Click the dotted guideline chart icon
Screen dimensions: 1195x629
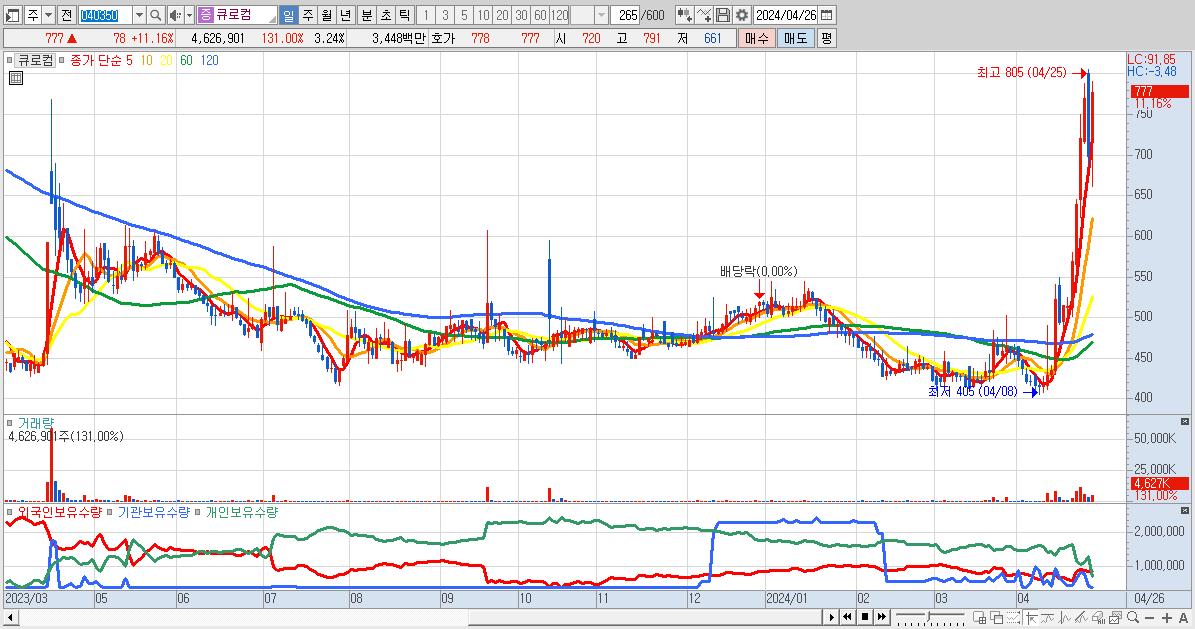click(1014, 617)
